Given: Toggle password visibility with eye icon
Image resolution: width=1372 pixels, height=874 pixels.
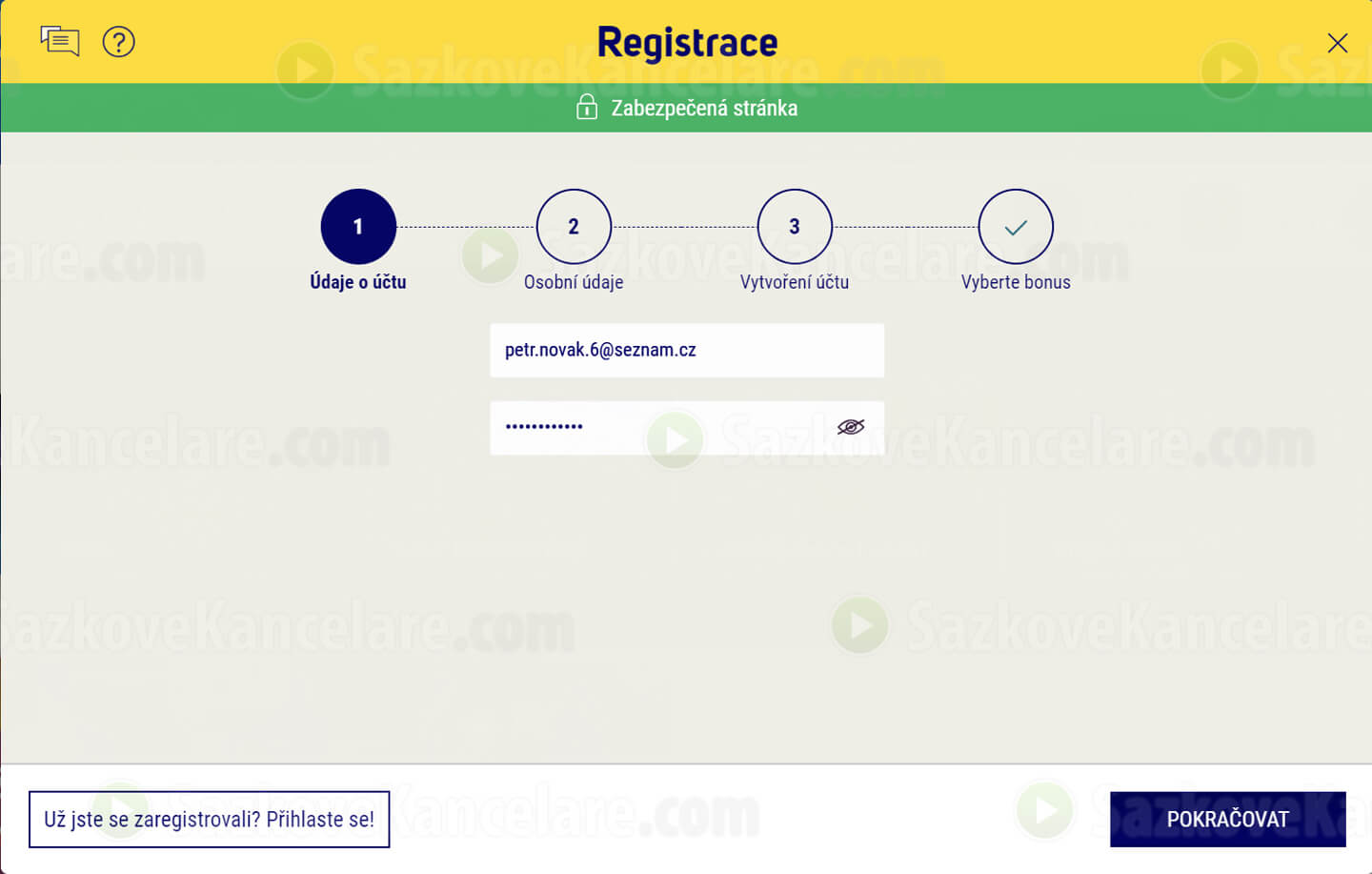Looking at the screenshot, I should pyautogui.click(x=850, y=427).
